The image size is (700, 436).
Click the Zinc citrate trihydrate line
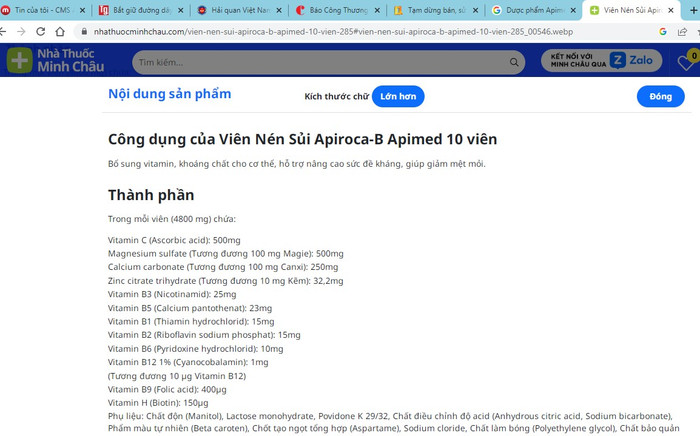[225, 281]
